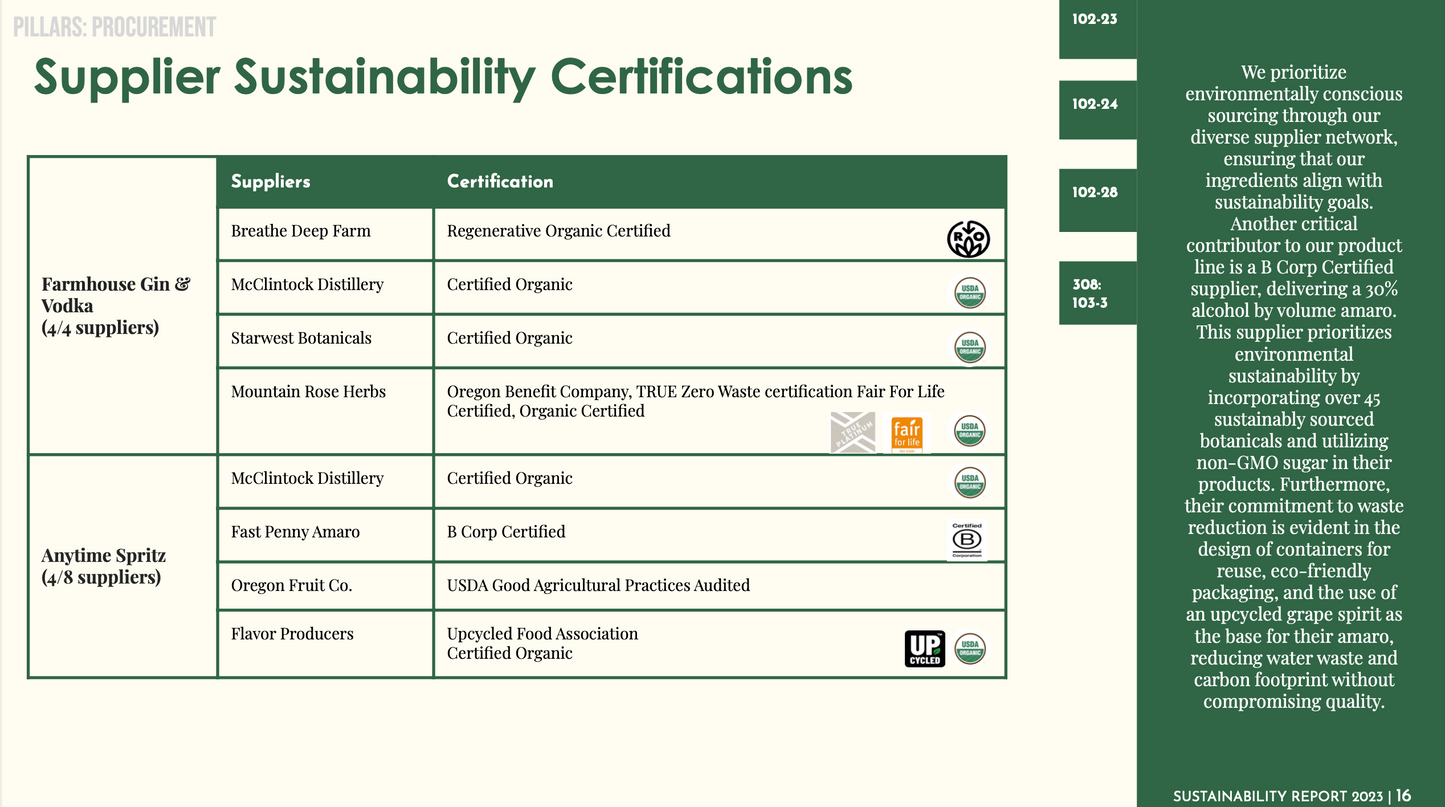The image size is (1445, 807).
Task: Click the Upcycled certified logo
Action: click(924, 648)
